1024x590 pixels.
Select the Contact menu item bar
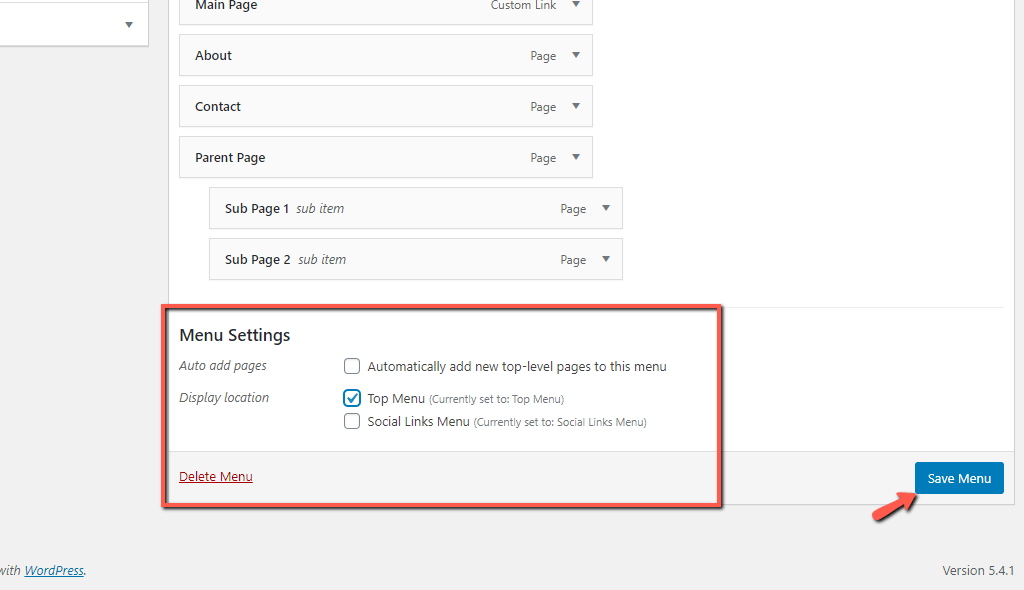tap(386, 107)
